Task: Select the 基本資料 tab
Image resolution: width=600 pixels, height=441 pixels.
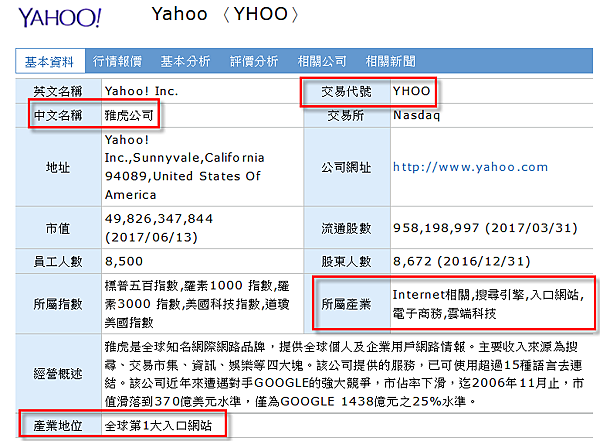Action: point(50,61)
